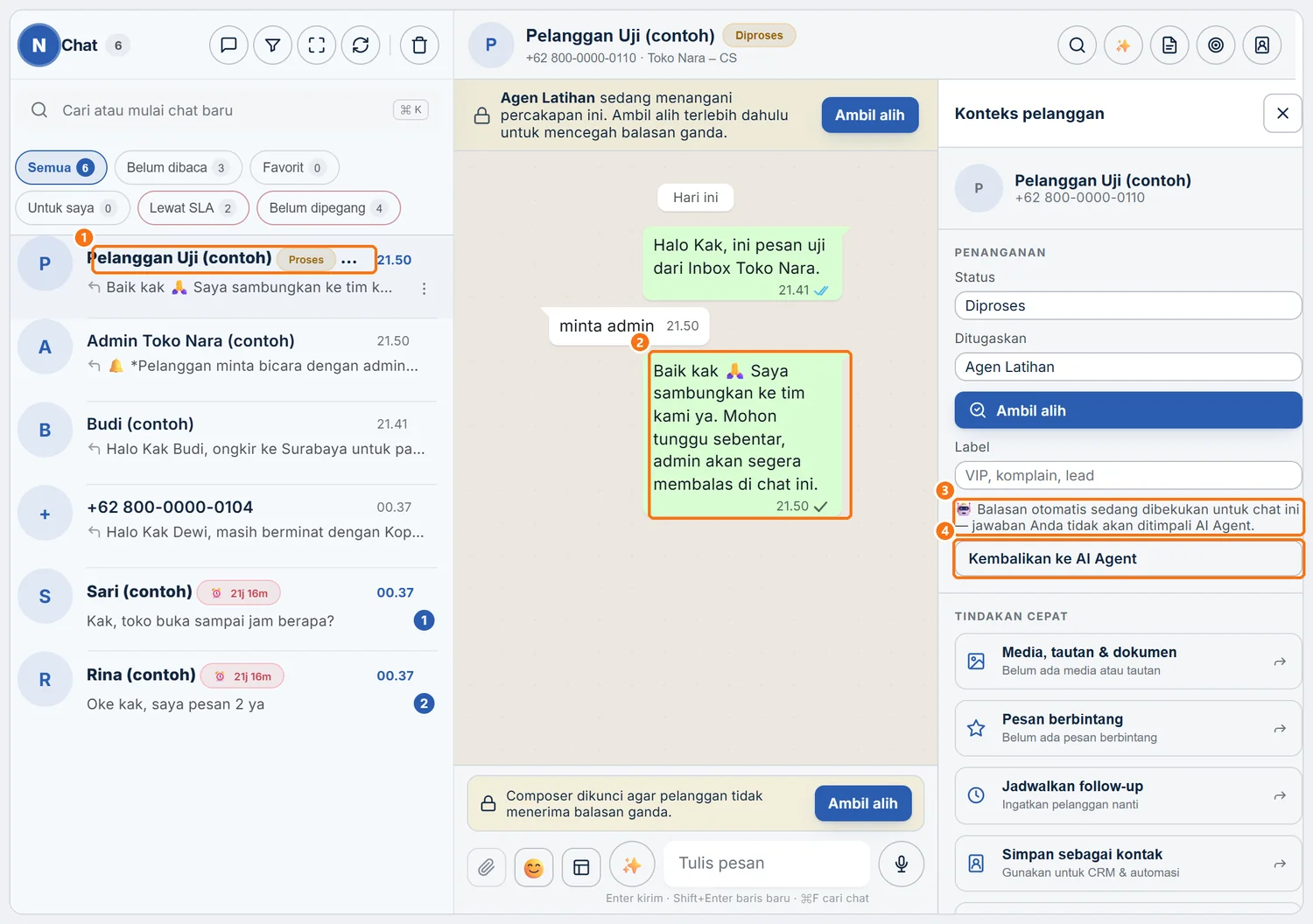
Task: Click the AI sparkle icon in header
Action: click(x=1123, y=45)
